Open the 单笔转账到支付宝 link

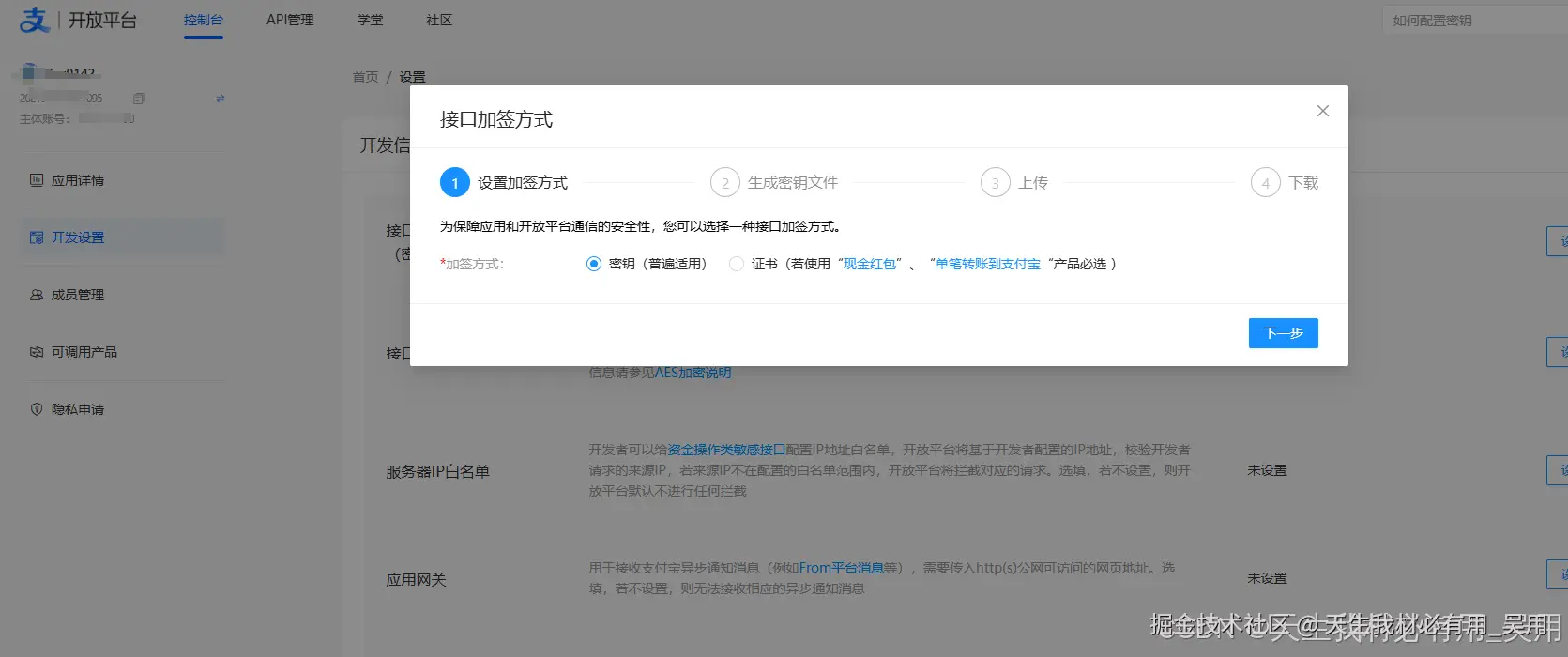pos(988,264)
